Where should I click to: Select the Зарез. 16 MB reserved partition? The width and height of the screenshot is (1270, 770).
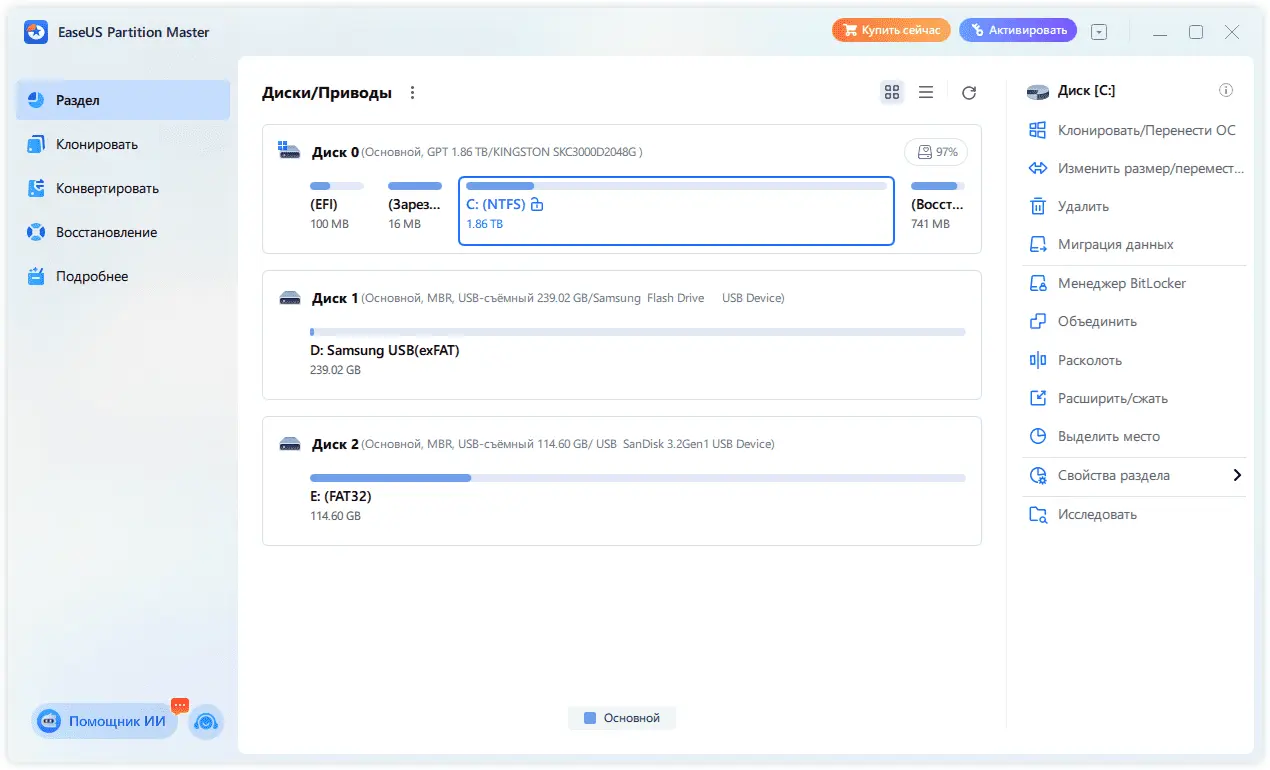point(415,208)
